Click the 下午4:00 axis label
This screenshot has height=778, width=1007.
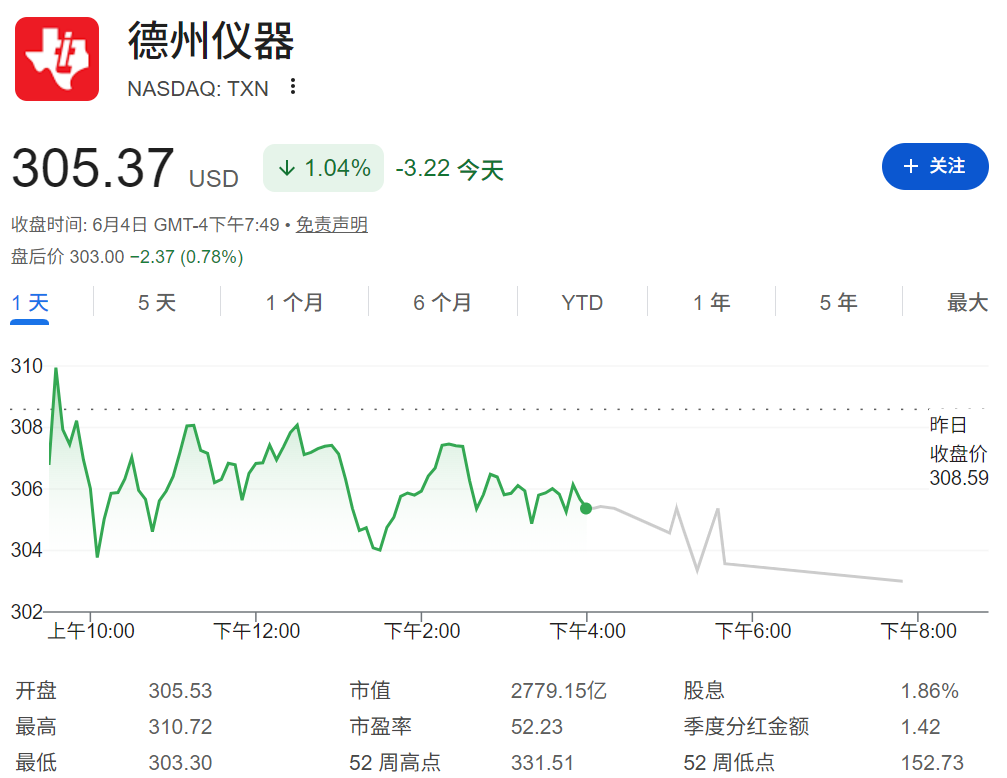tap(587, 631)
